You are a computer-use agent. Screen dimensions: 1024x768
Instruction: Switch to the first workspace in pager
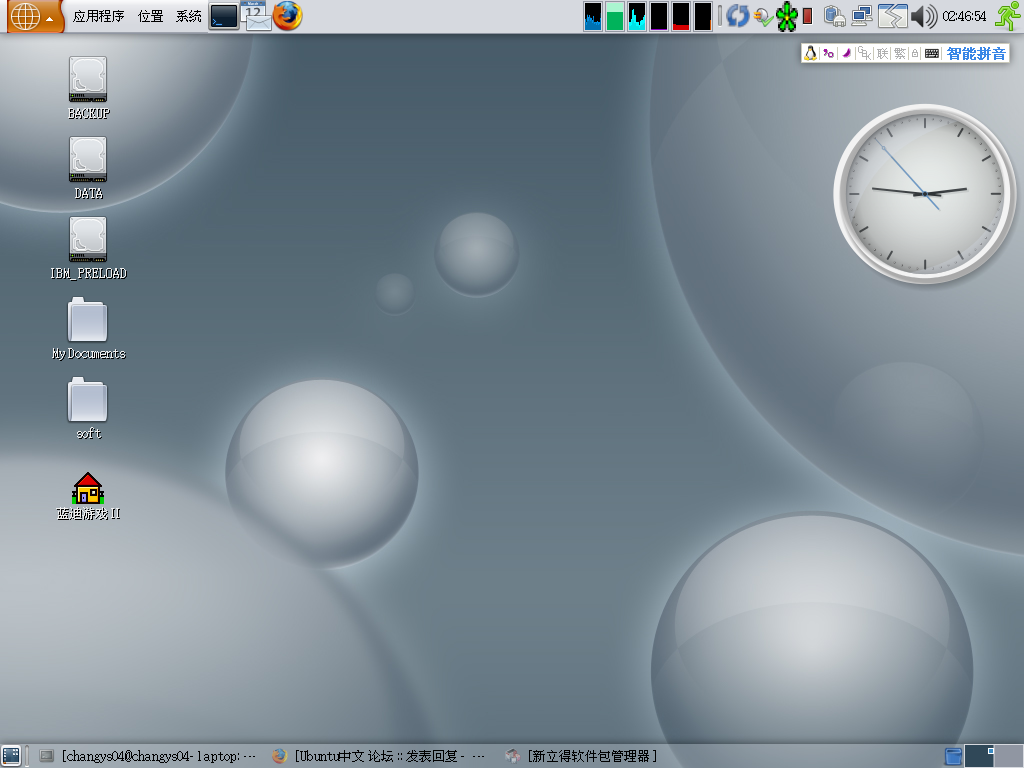click(980, 756)
